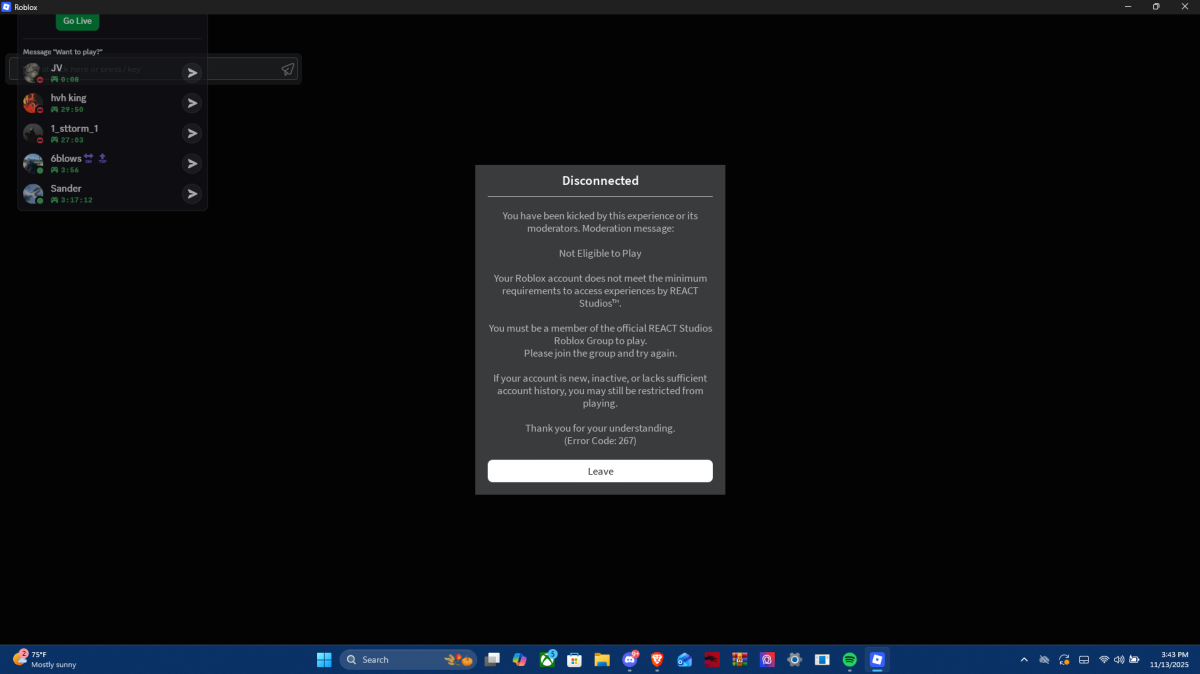Viewport: 1200px width, 674px height.
Task: Send play invite to 6blows
Action: pyautogui.click(x=192, y=164)
